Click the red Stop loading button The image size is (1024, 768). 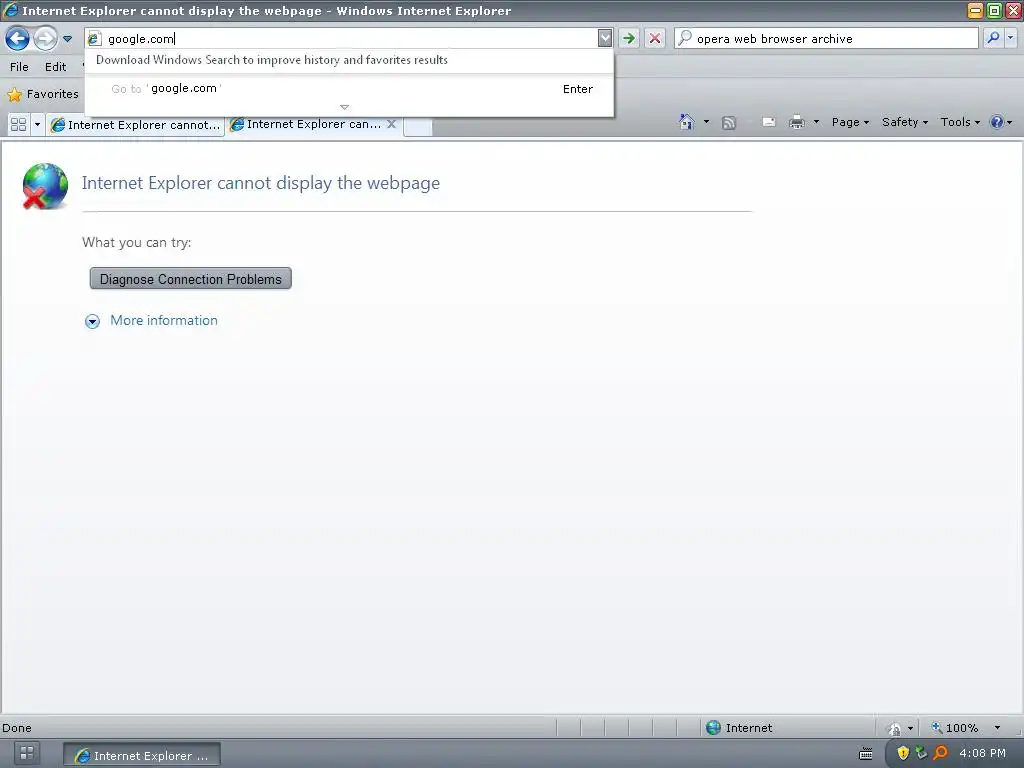pos(654,39)
